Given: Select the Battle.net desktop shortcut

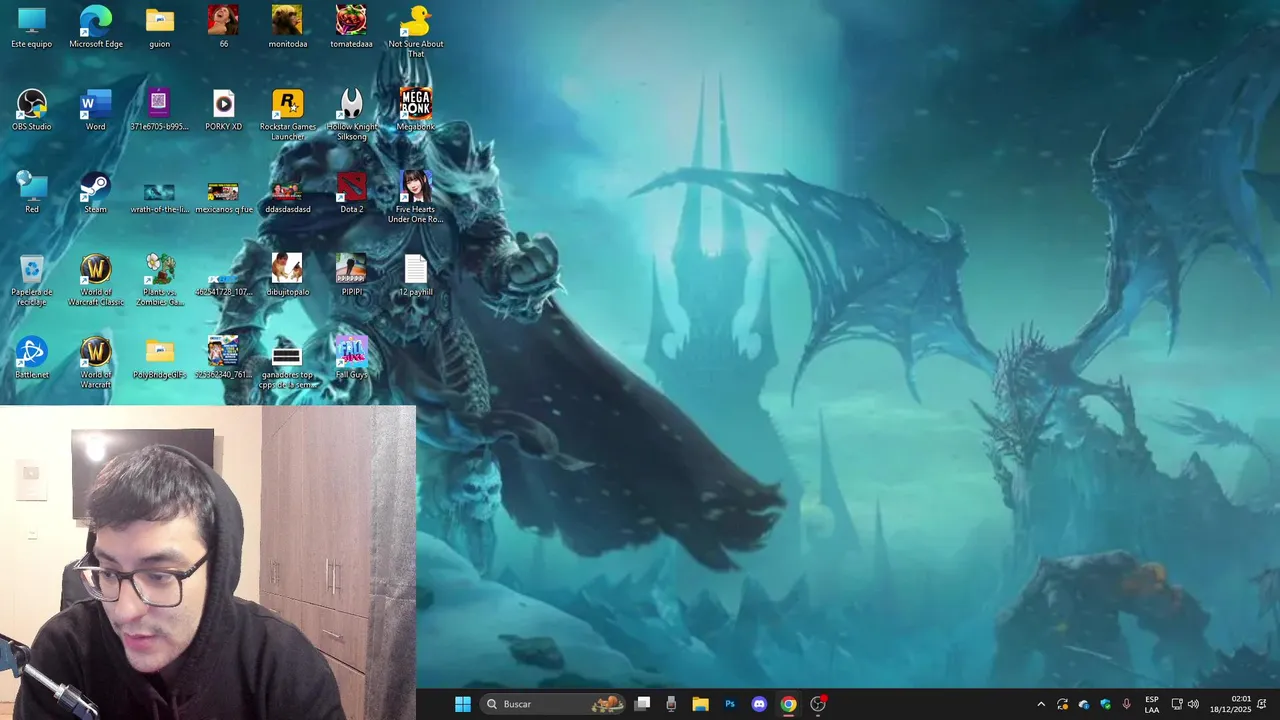Looking at the screenshot, I should (x=32, y=359).
